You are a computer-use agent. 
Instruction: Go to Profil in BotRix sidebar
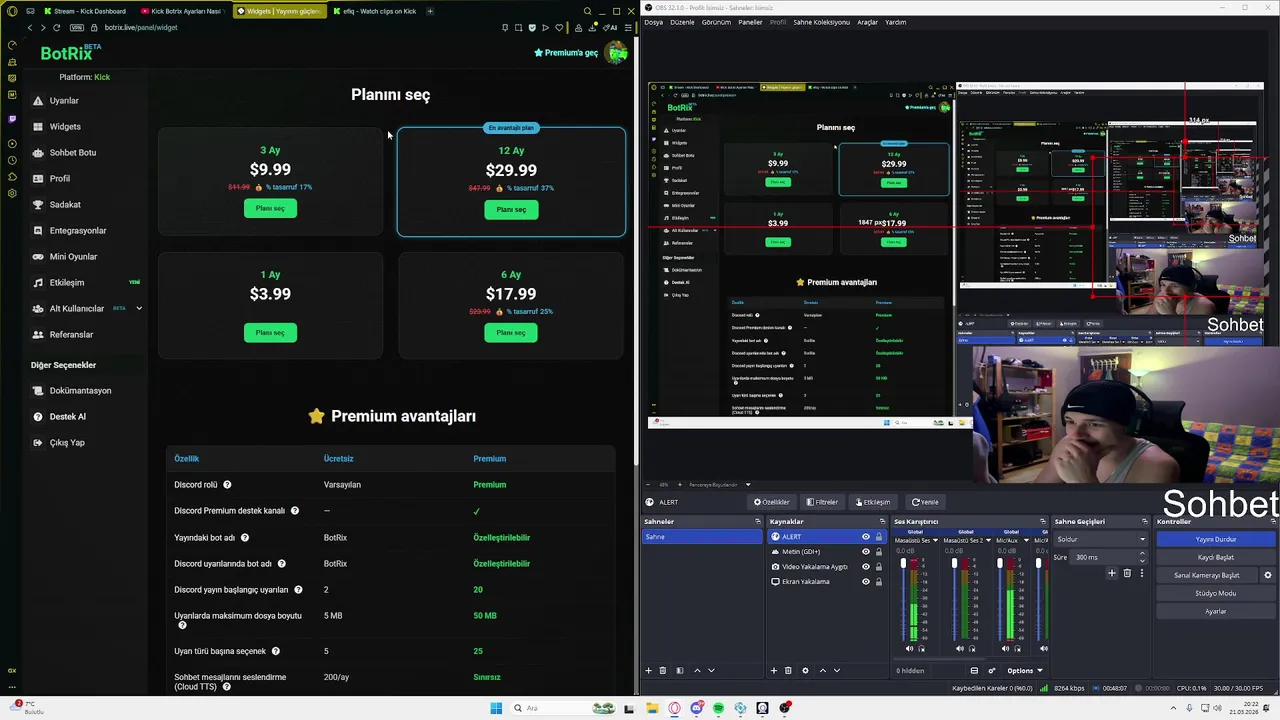click(60, 179)
